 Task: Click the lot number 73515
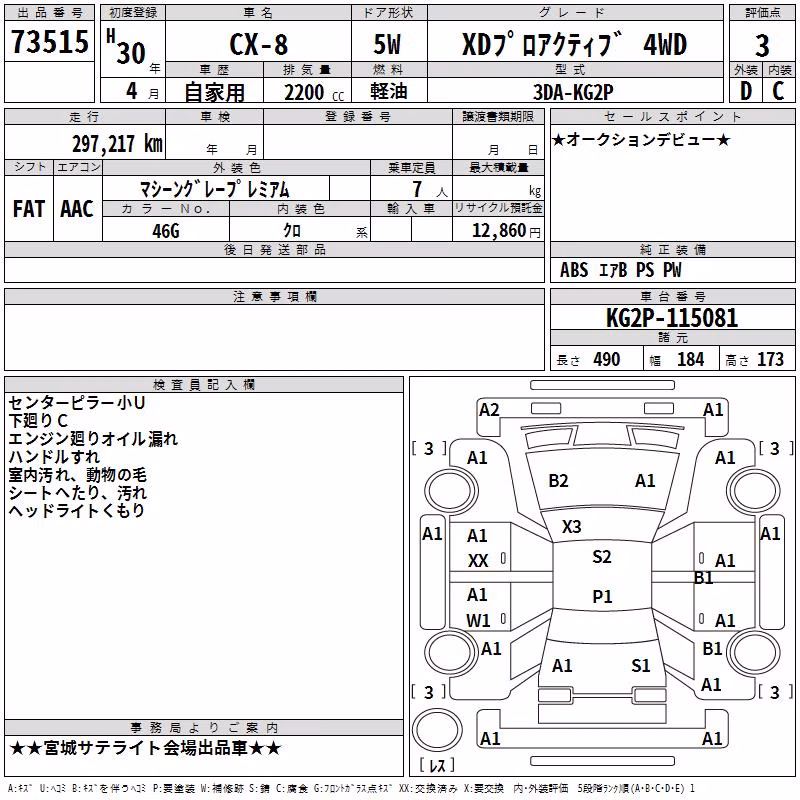[49, 41]
